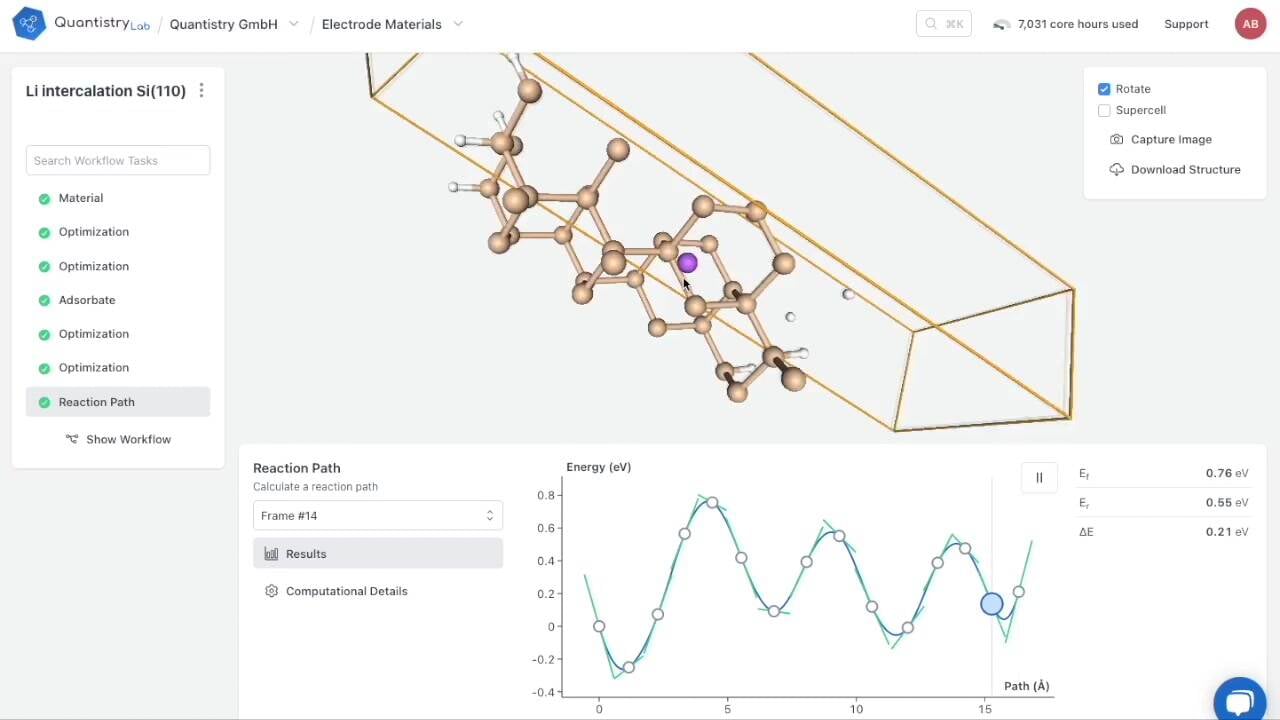
Task: Click the green check icon next to Adsorbate
Action: click(x=44, y=301)
